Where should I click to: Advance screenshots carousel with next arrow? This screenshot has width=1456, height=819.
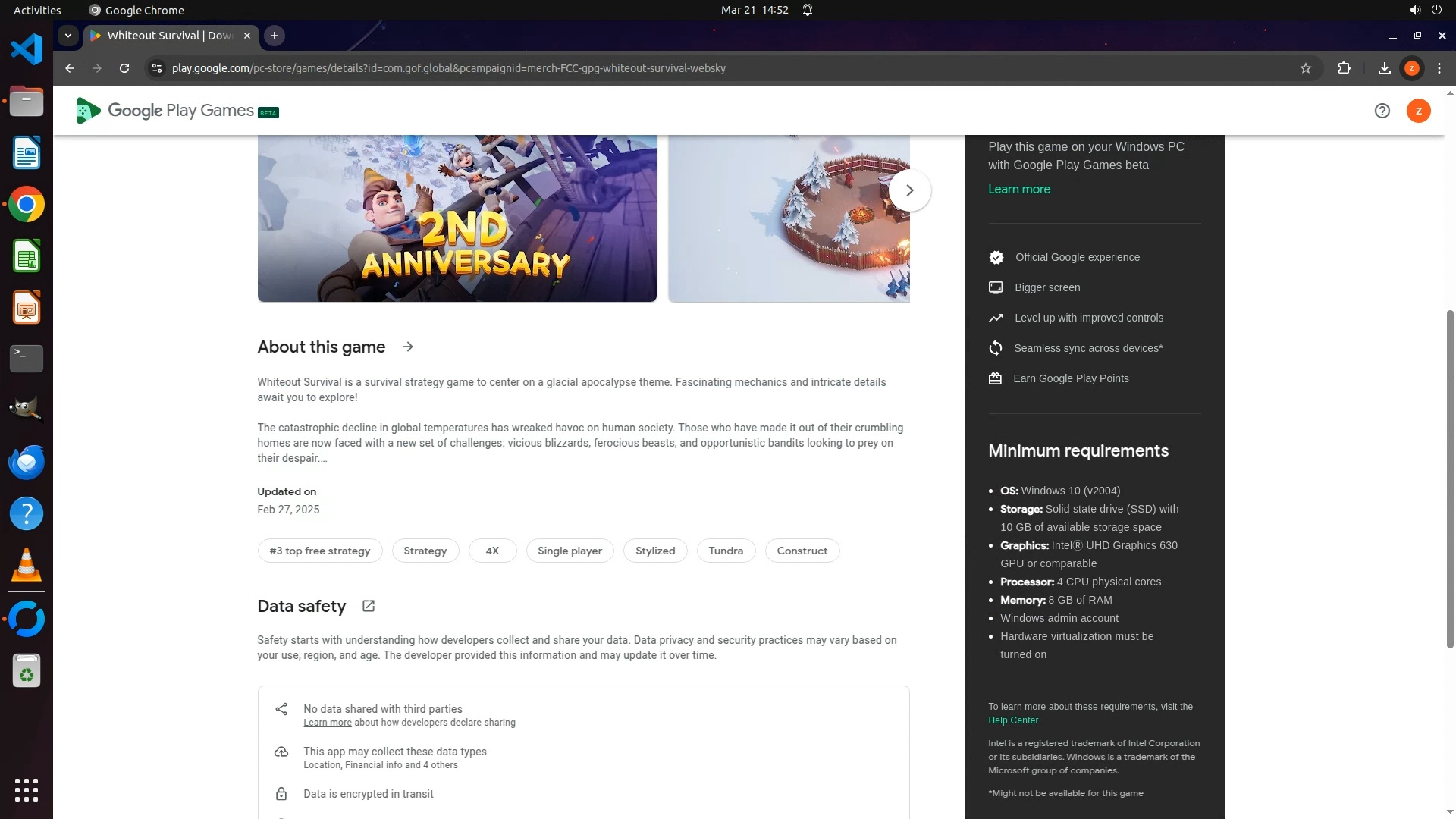click(x=909, y=190)
